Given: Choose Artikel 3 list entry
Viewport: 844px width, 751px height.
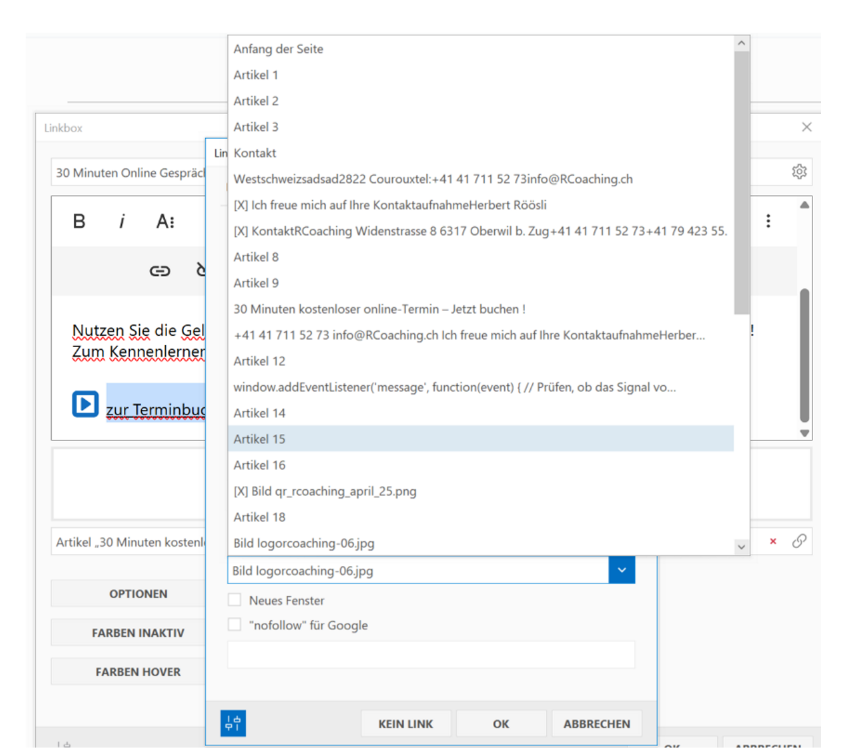Looking at the screenshot, I should (481, 127).
